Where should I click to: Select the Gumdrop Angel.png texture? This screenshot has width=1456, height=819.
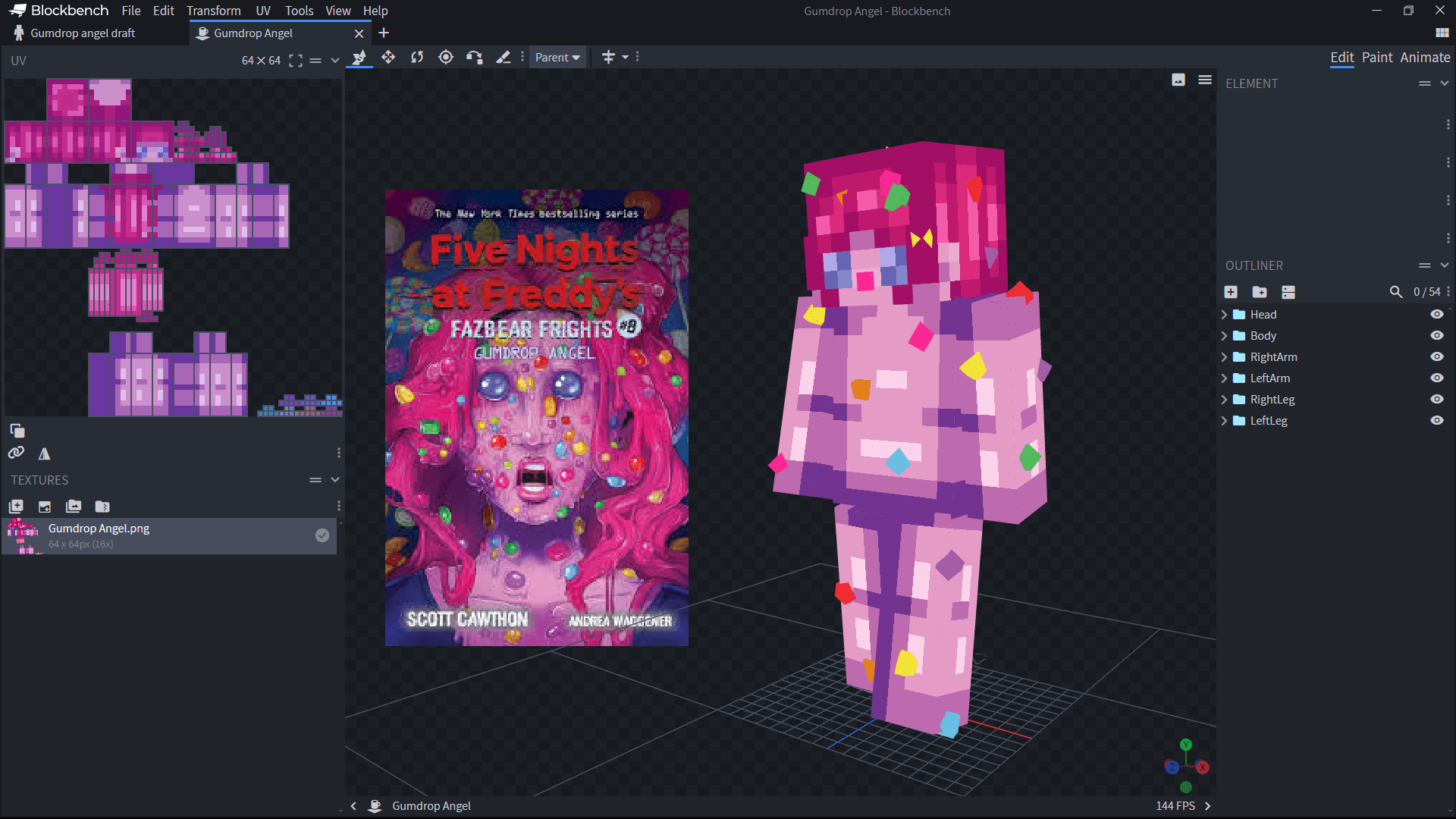click(x=169, y=535)
